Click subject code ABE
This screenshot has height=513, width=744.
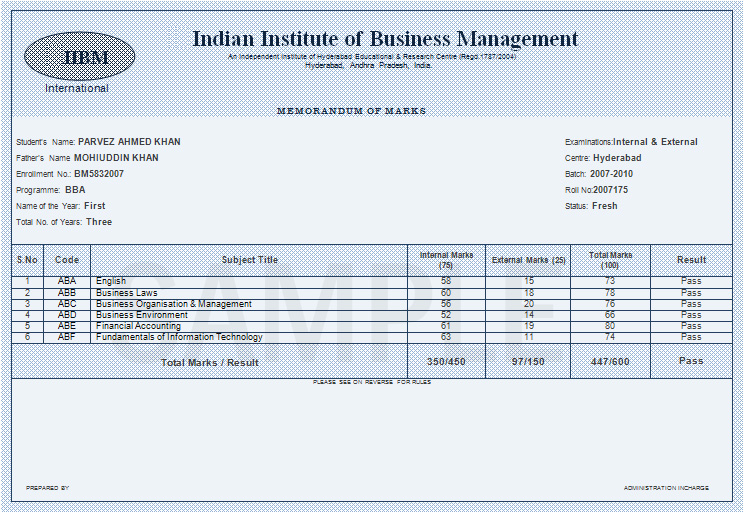67,326
